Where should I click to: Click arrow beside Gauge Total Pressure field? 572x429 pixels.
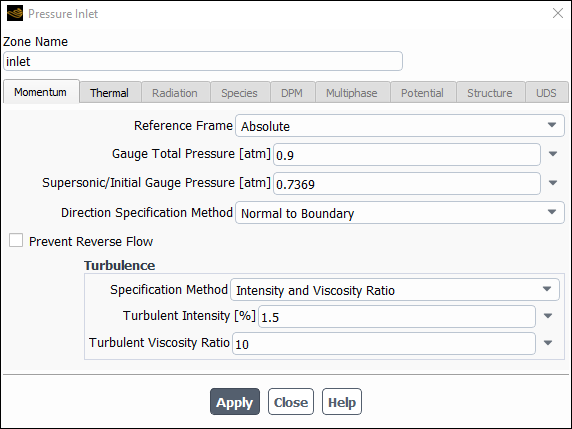(x=553, y=154)
